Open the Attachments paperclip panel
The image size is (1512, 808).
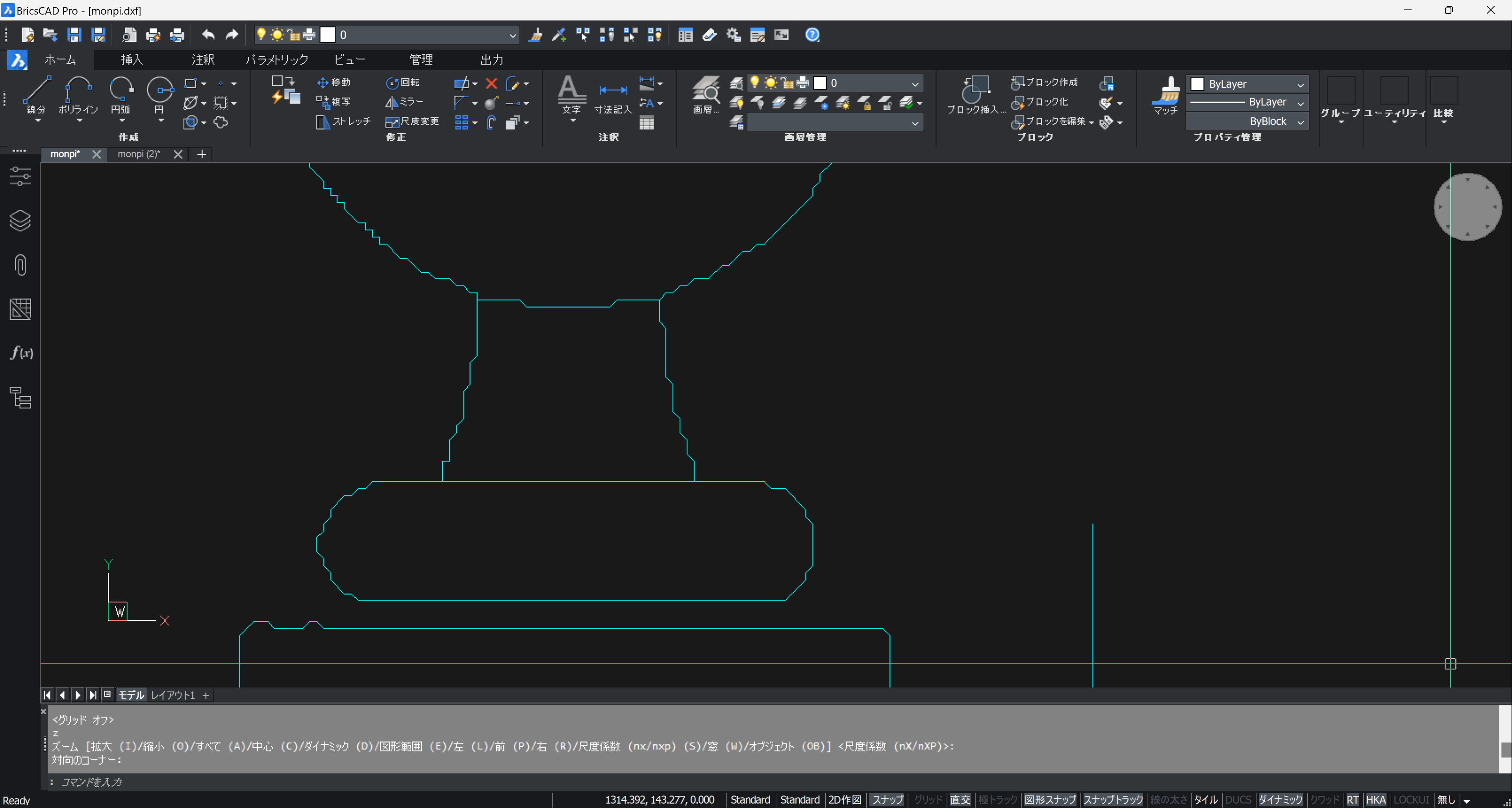(x=20, y=265)
